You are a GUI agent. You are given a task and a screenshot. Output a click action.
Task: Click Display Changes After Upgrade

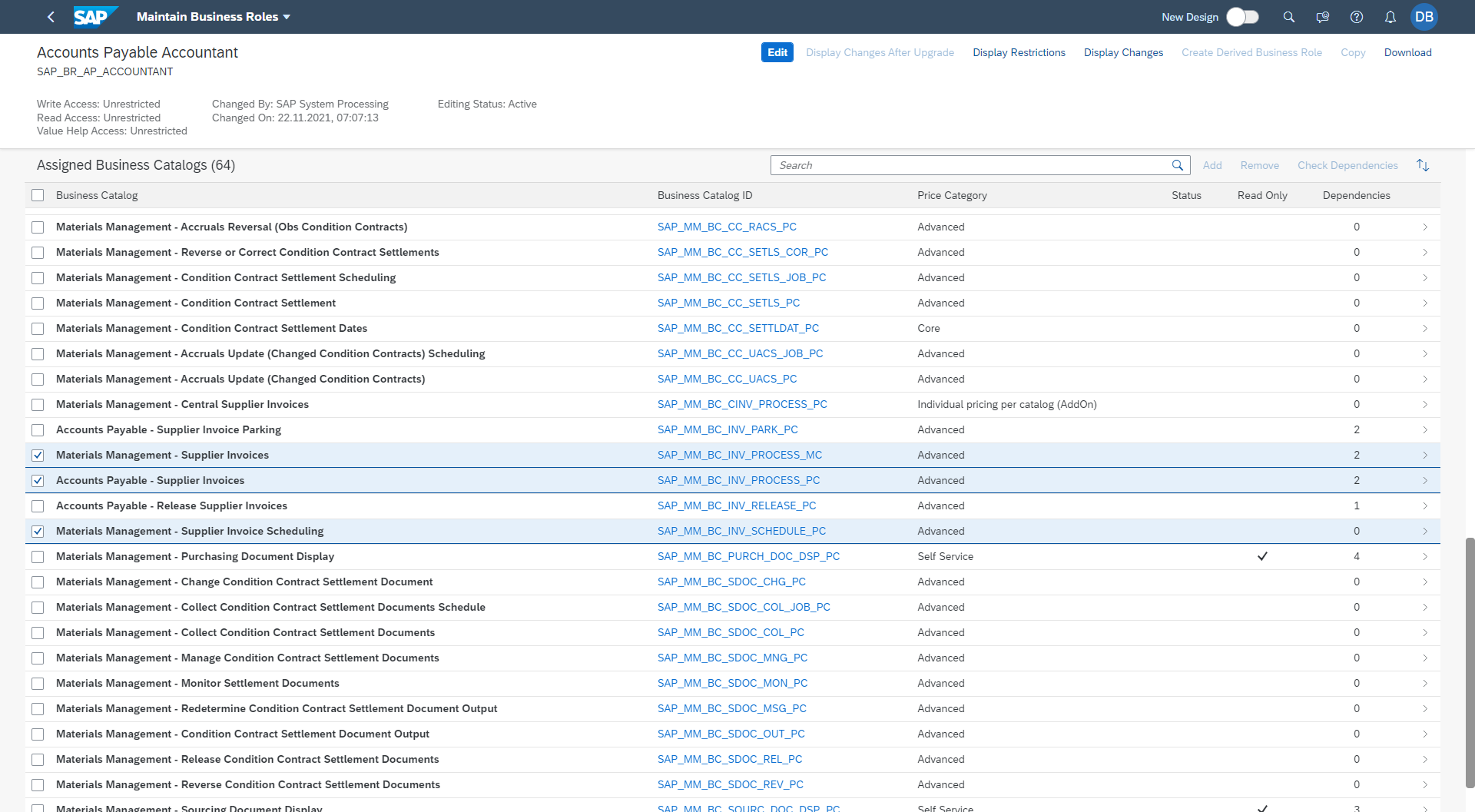pos(880,52)
